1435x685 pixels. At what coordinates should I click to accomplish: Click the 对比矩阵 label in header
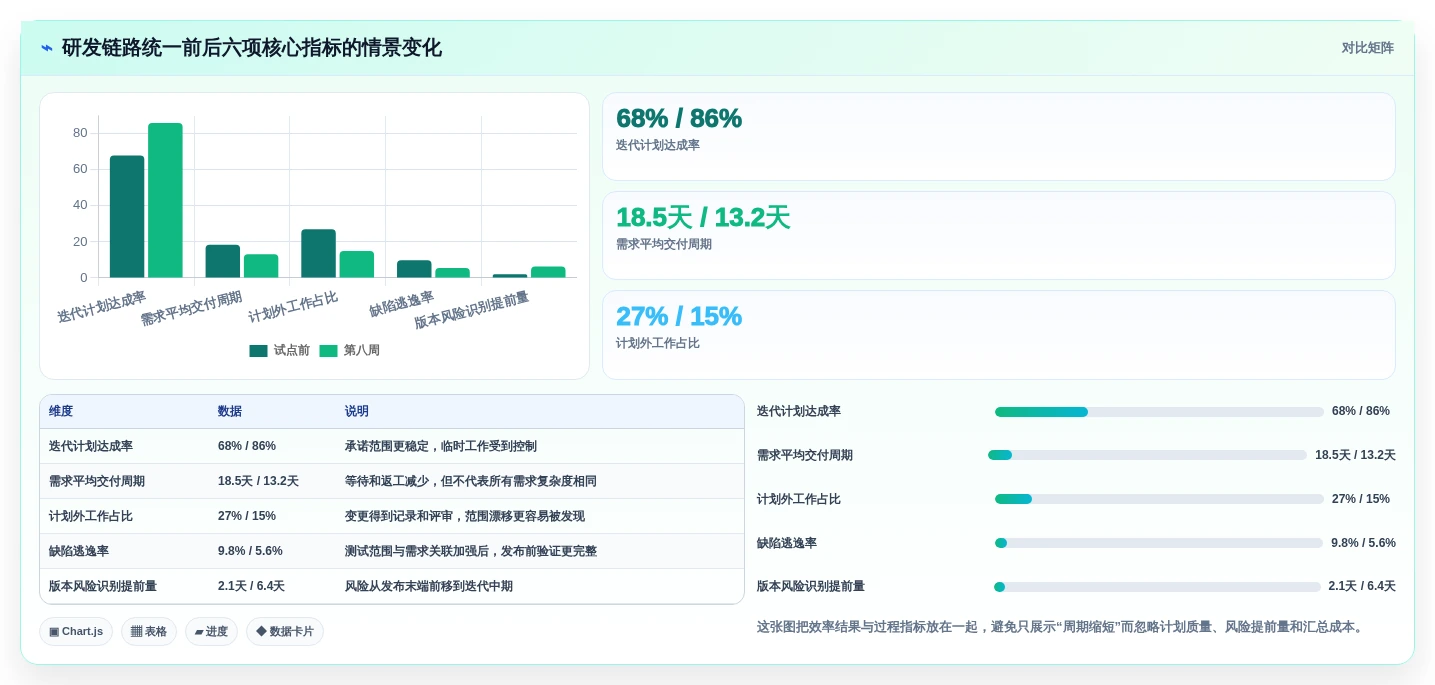[1367, 48]
